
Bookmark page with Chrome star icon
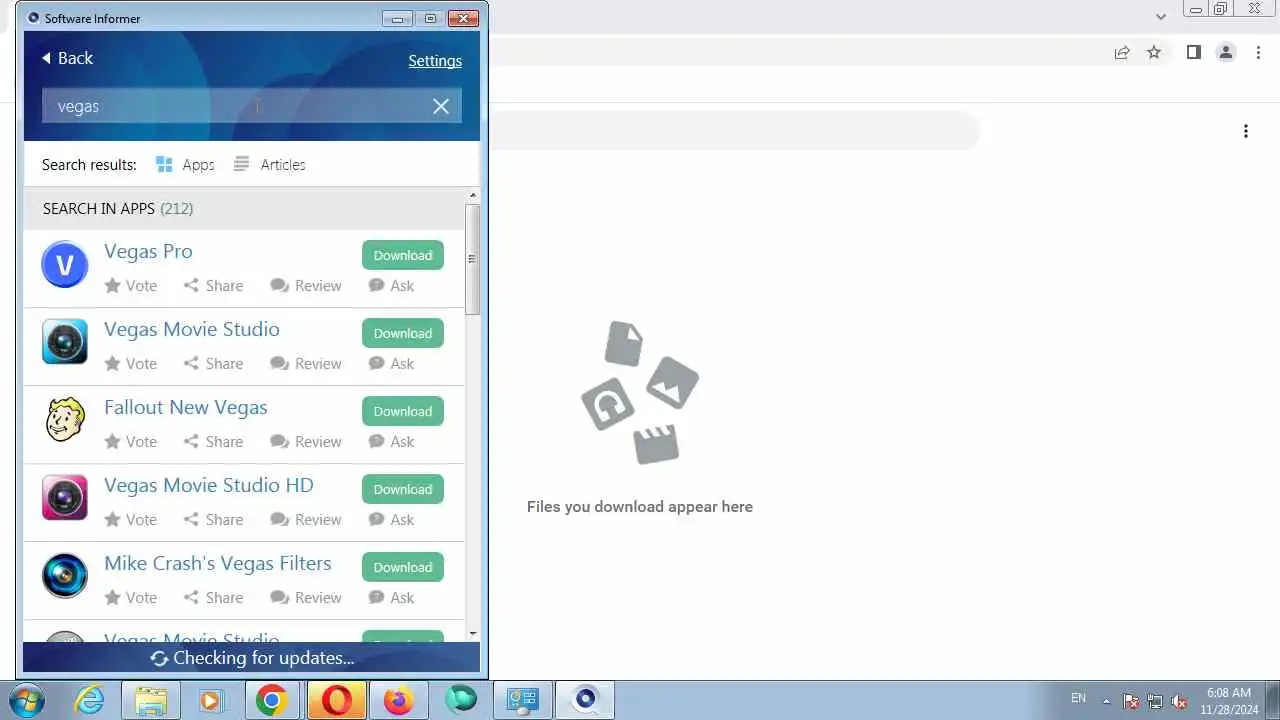1154,53
